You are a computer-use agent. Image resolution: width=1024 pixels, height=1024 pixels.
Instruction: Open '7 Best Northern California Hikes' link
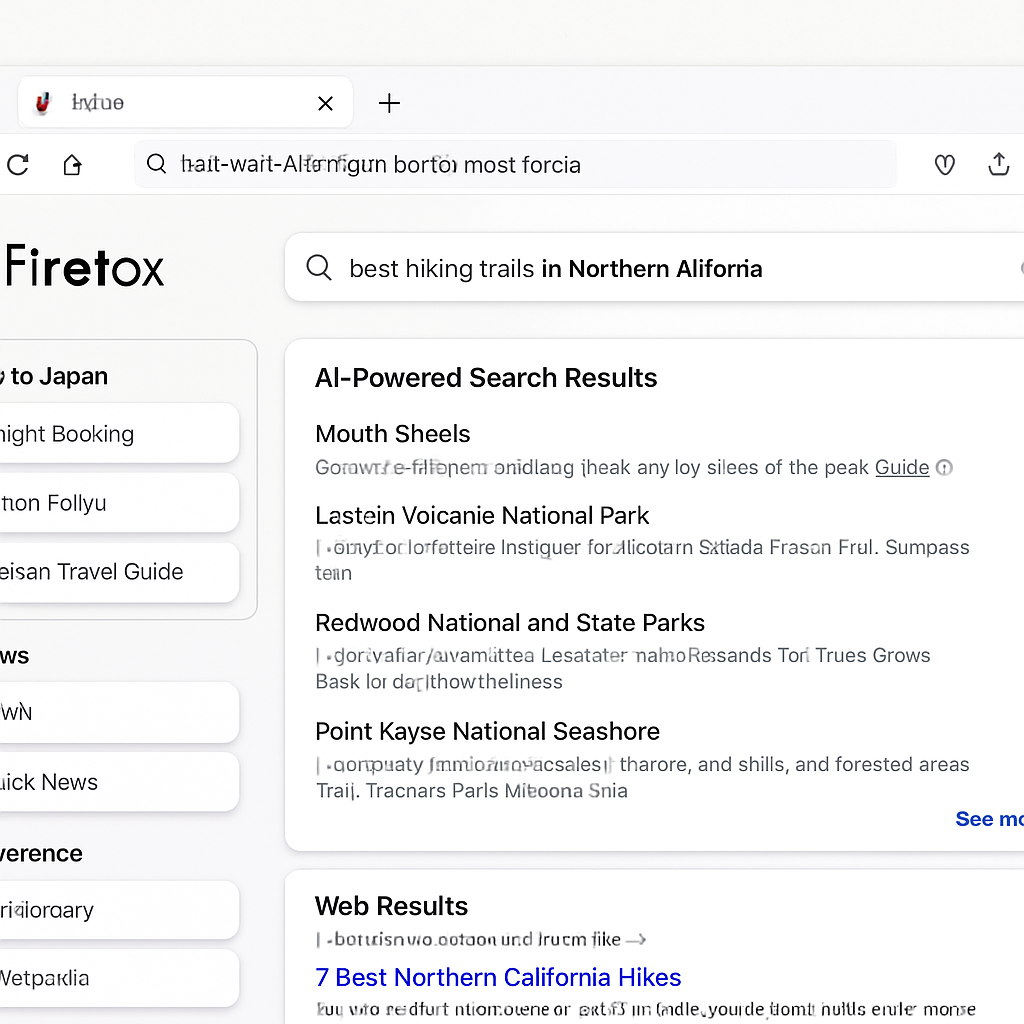pos(498,978)
